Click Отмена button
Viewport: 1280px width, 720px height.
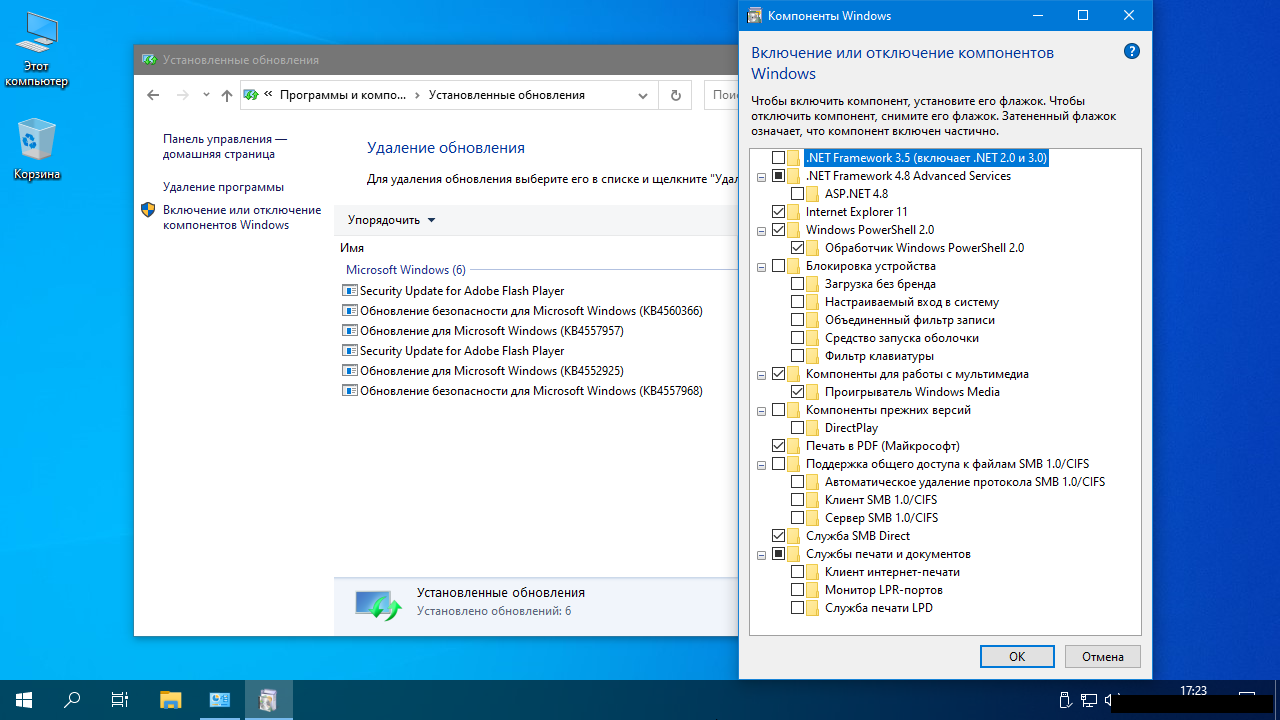1103,657
